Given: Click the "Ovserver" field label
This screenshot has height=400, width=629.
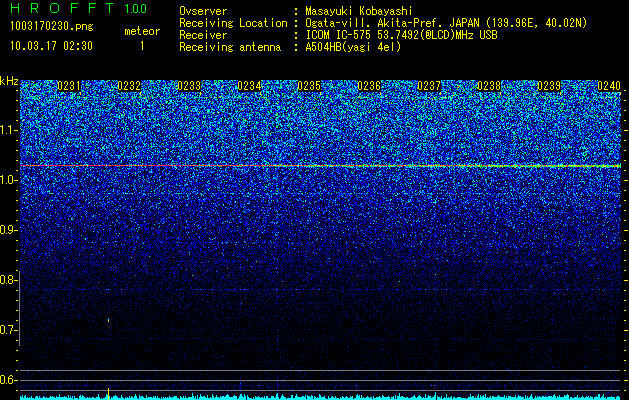Looking at the screenshot, I should (x=203, y=11).
